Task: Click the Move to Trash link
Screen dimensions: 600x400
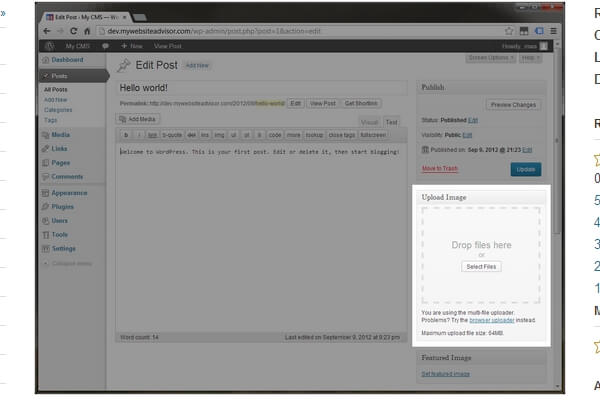Action: 440,168
